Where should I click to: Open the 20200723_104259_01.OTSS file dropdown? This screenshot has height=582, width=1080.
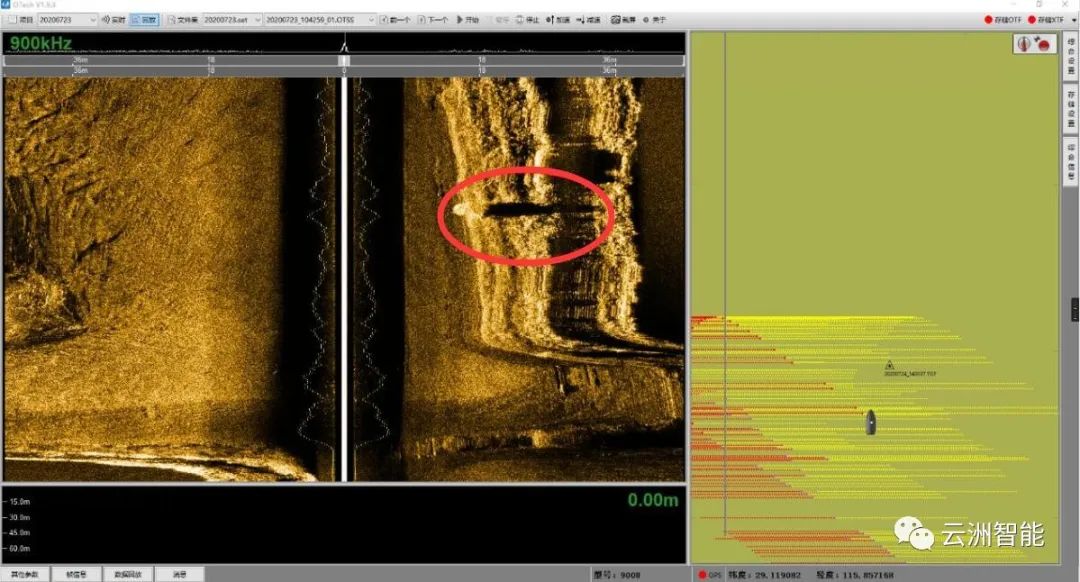coord(321,20)
